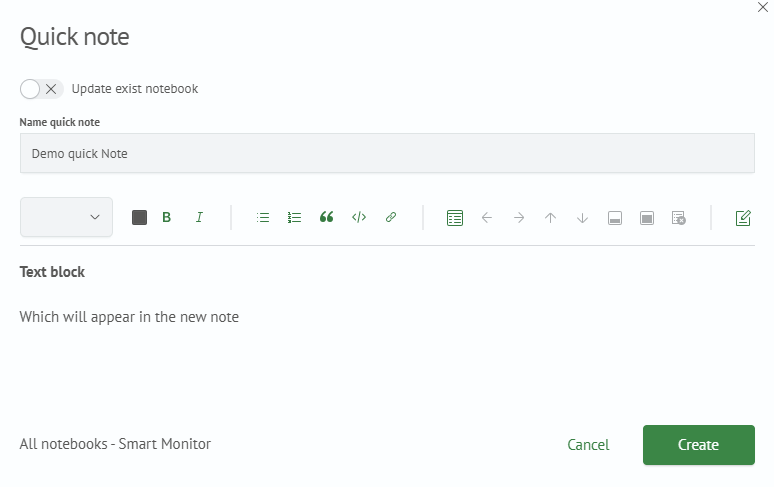774x487 pixels.
Task: Click the right arrow table icon
Action: tap(519, 218)
